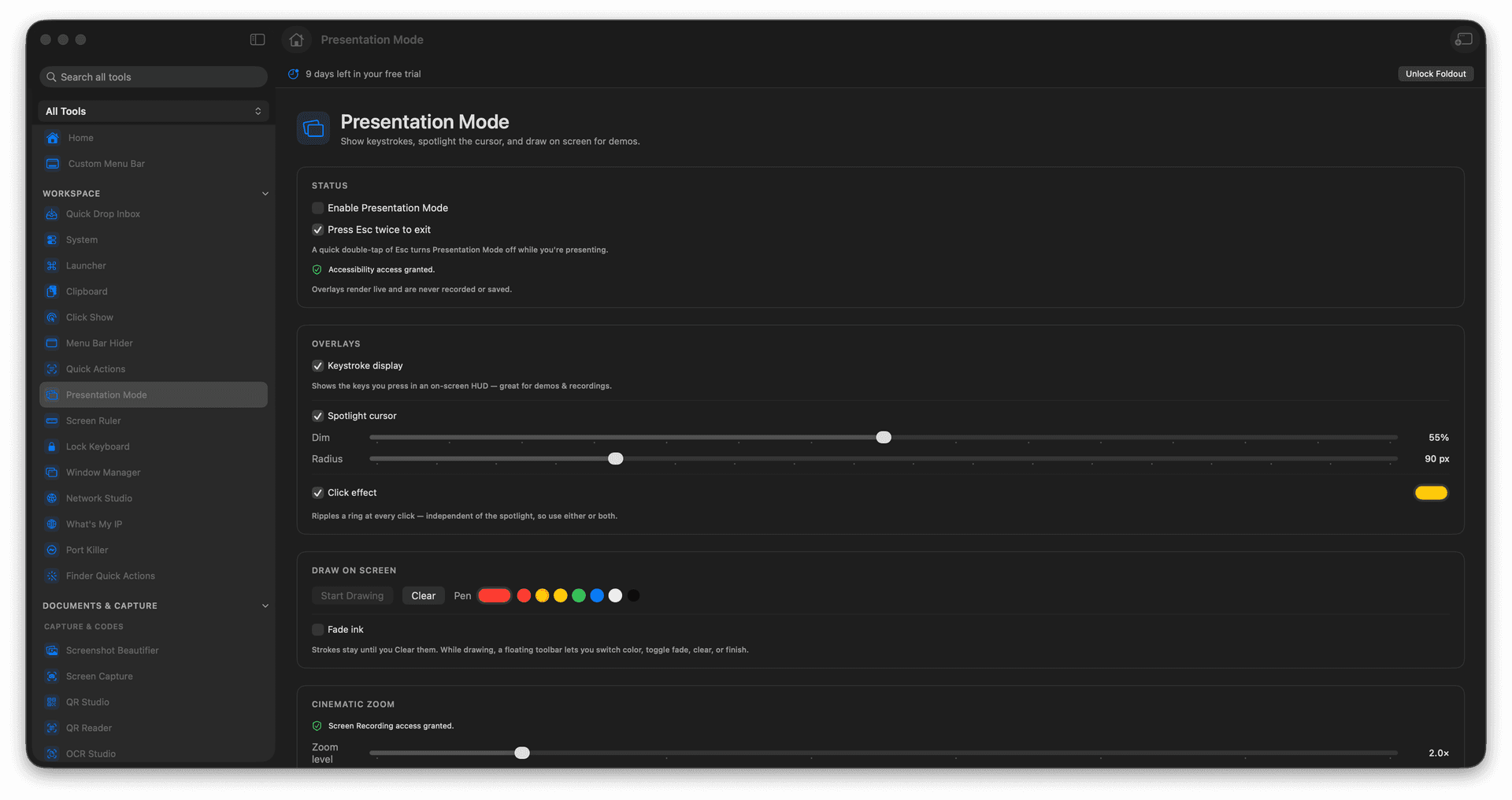Screen dimensions: 1512x800
Task: Pick the black pen color dot
Action: pyautogui.click(x=634, y=596)
